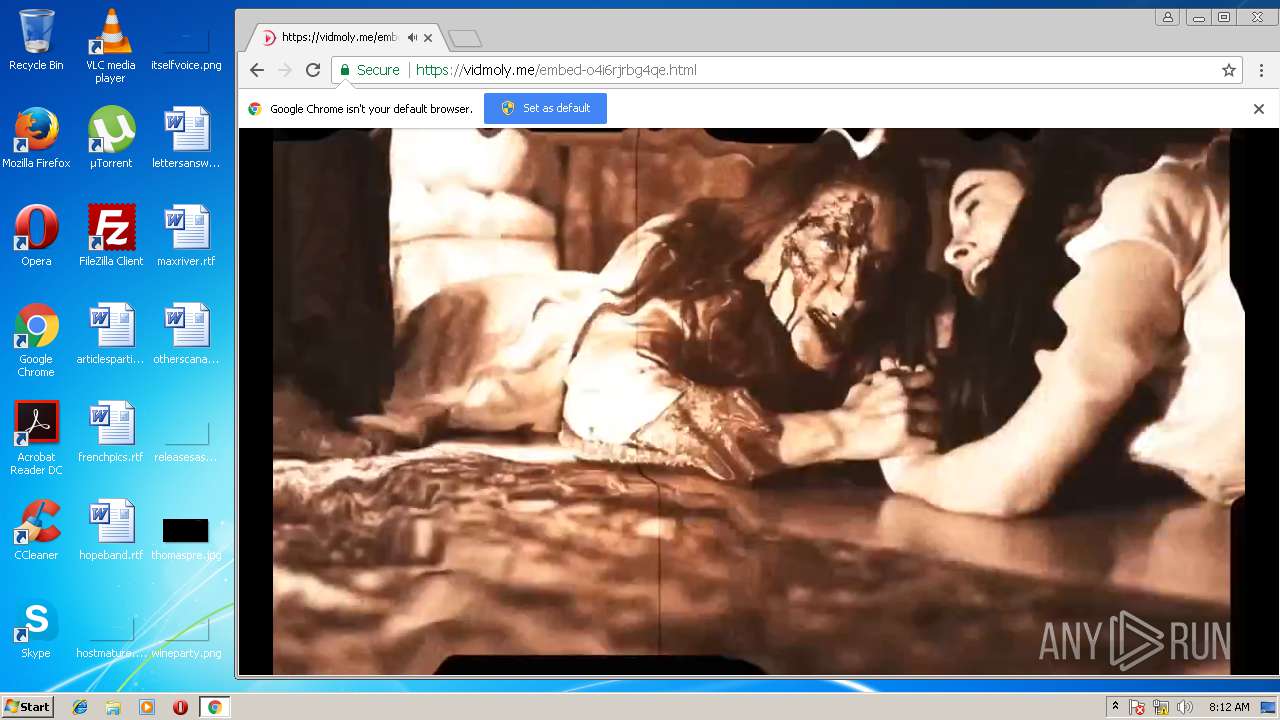Screen dimensions: 1280x720
Task: Open the Action Center flag icon
Action: [x=1137, y=707]
